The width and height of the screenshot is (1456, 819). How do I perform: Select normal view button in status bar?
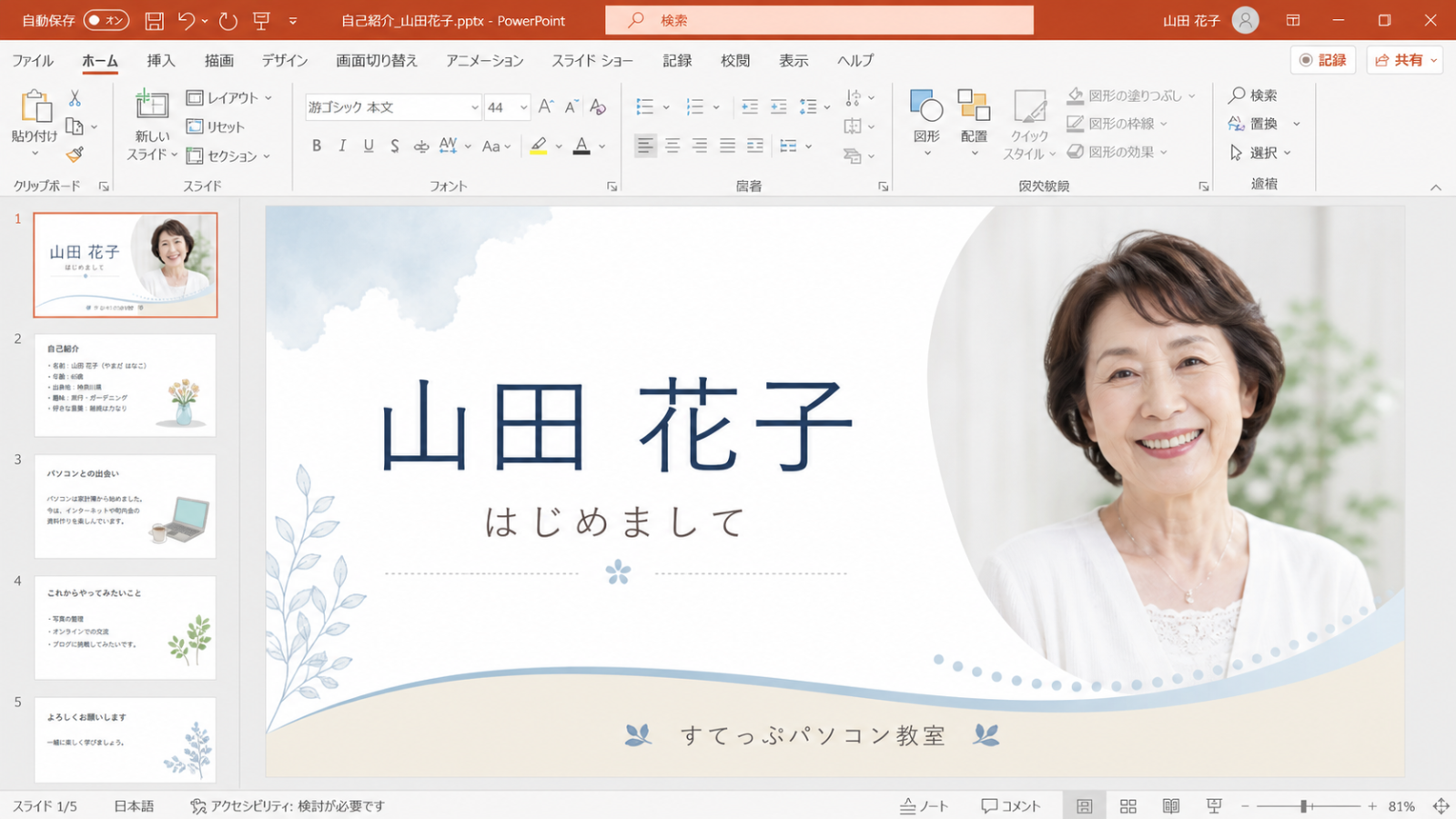(x=1085, y=806)
